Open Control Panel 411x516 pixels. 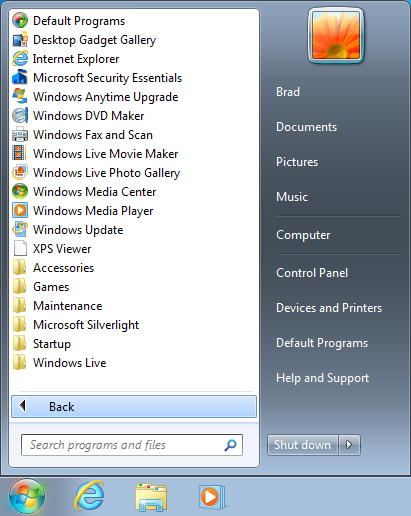pyautogui.click(x=312, y=273)
